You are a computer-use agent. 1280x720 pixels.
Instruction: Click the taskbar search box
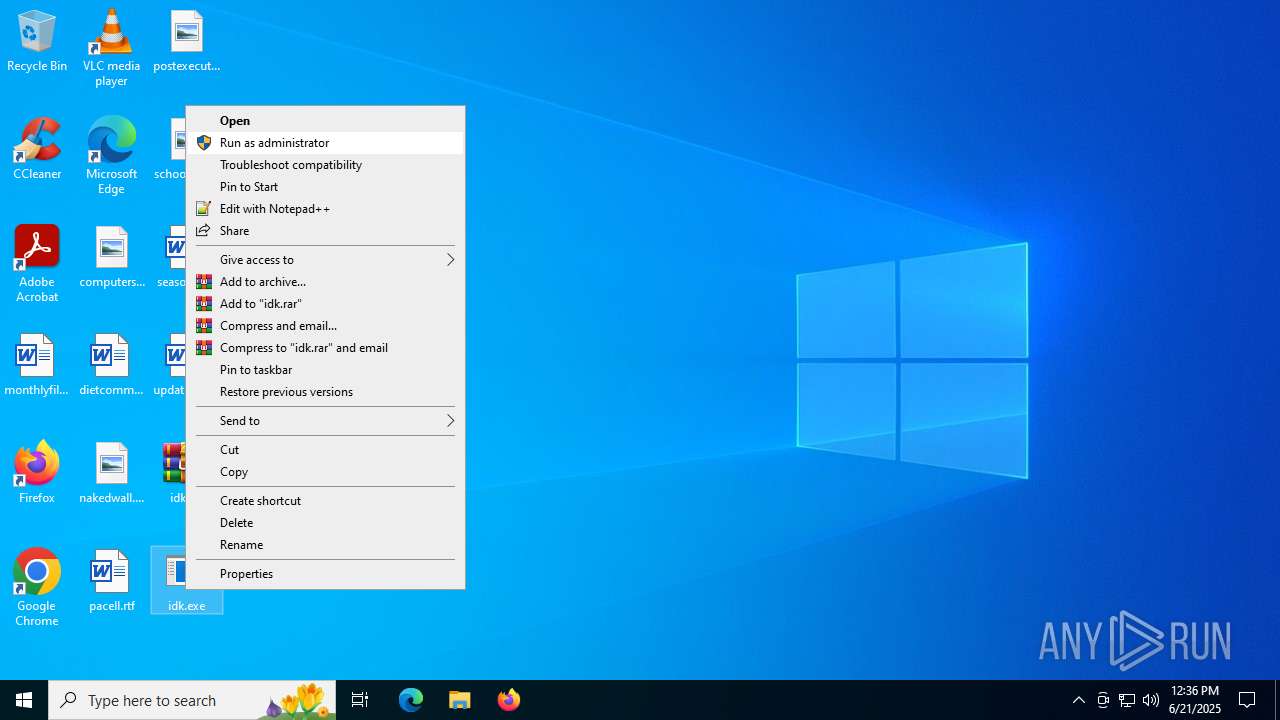(192, 700)
